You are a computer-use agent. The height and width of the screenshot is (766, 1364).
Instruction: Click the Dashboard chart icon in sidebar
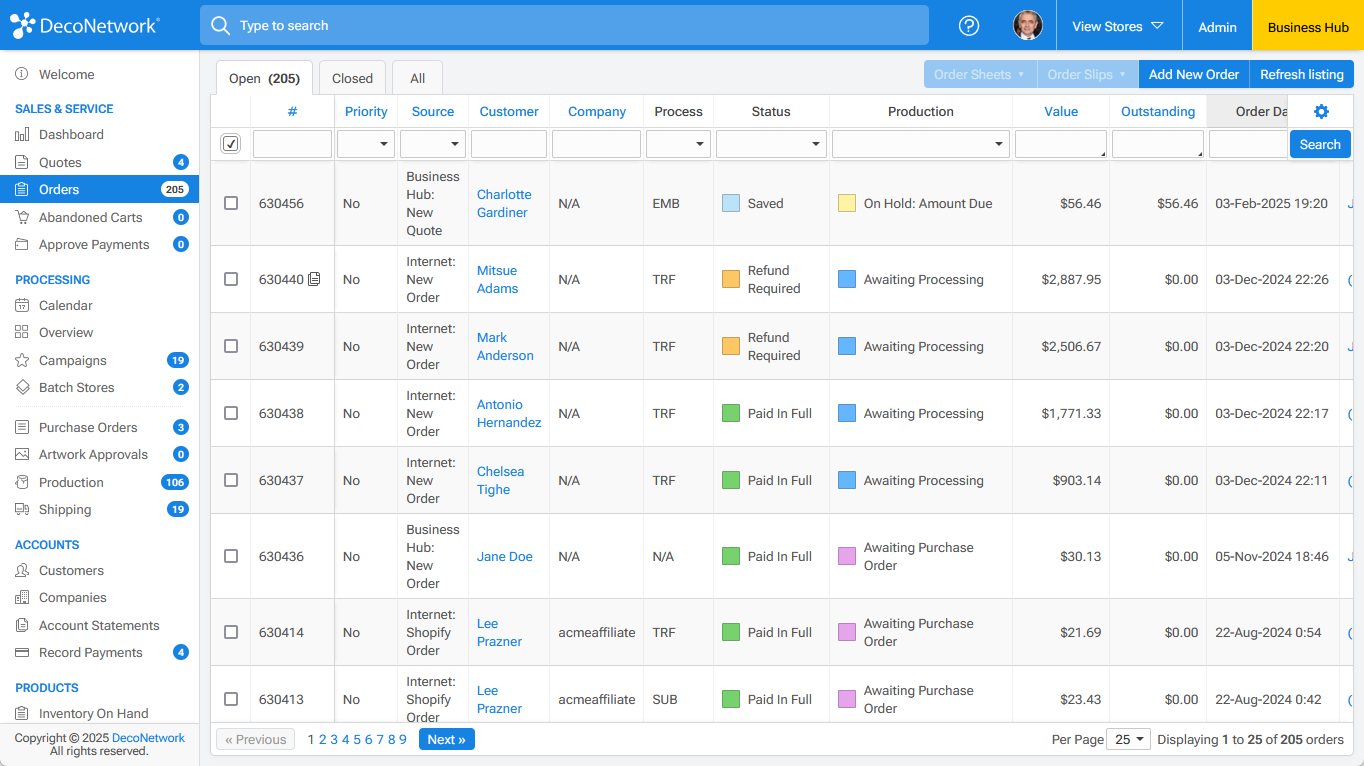click(22, 135)
